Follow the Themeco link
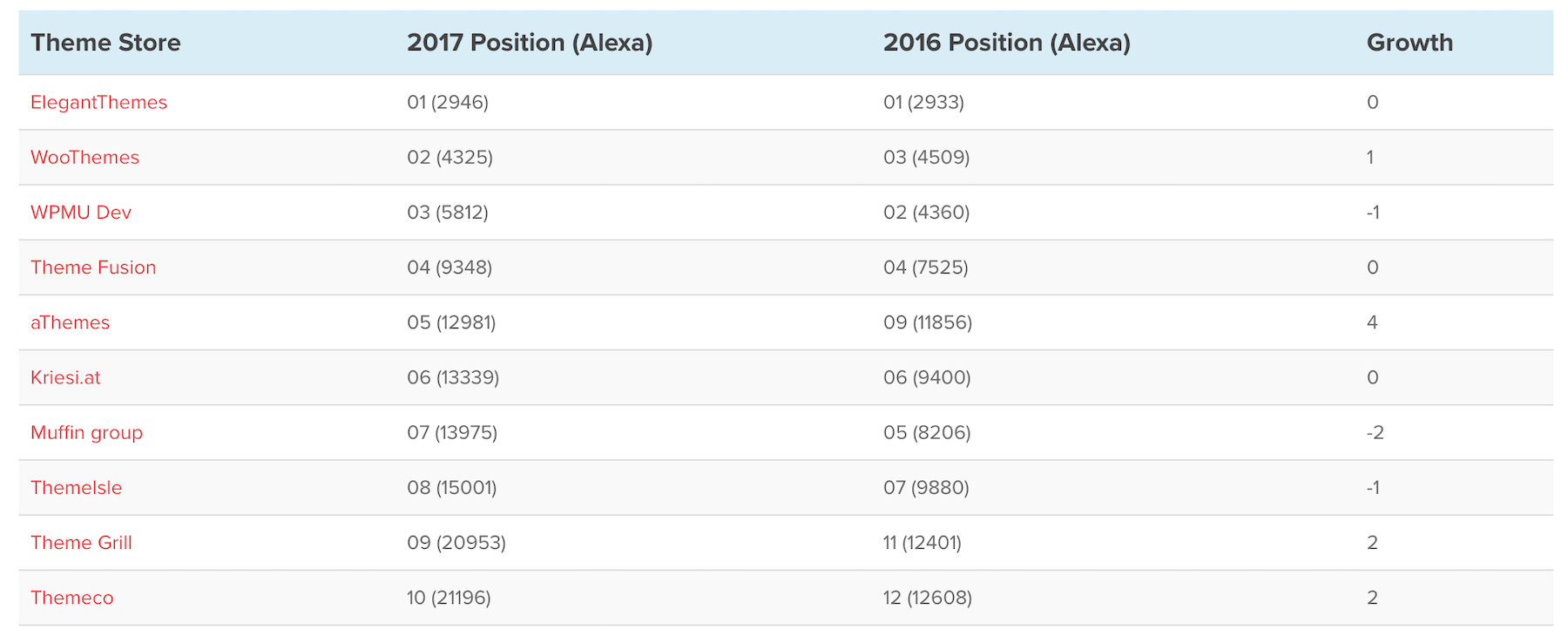 pos(71,598)
